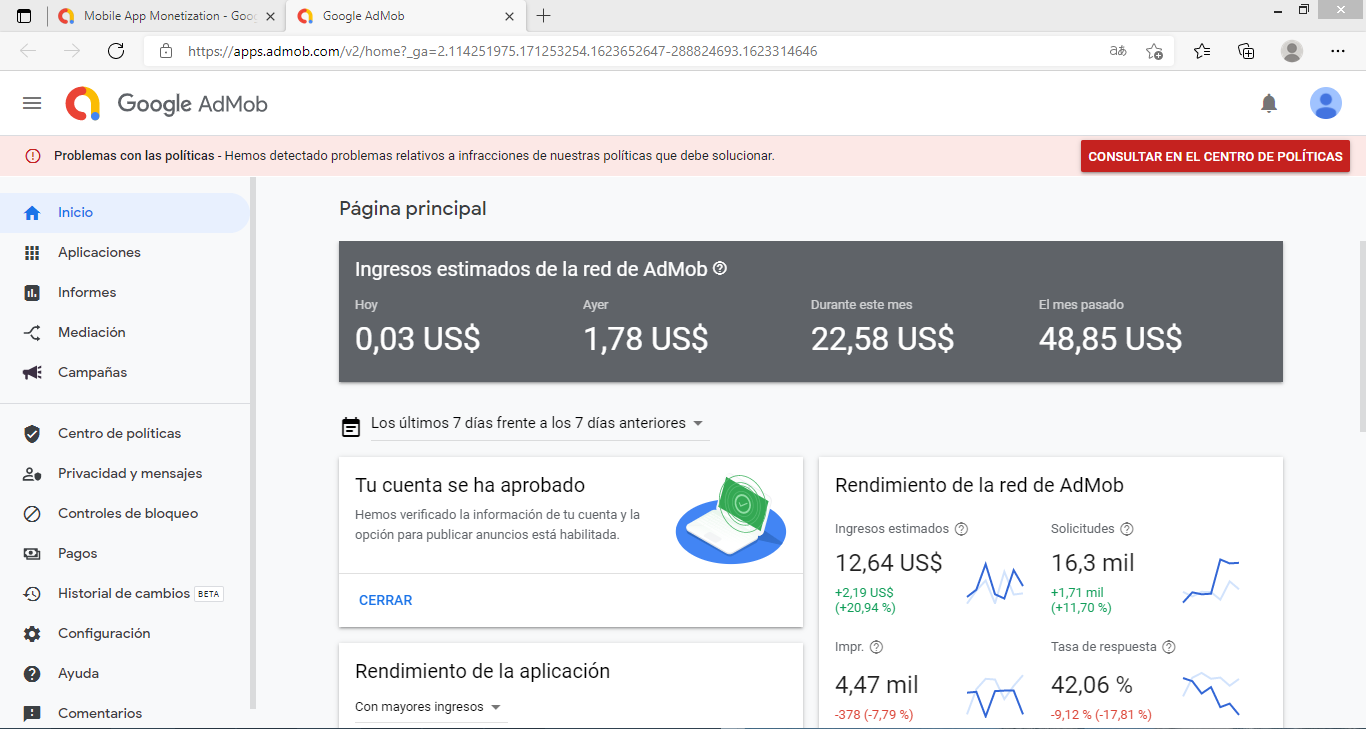Click the Privacidad y mensajes person icon
The image size is (1366, 729).
32,474
